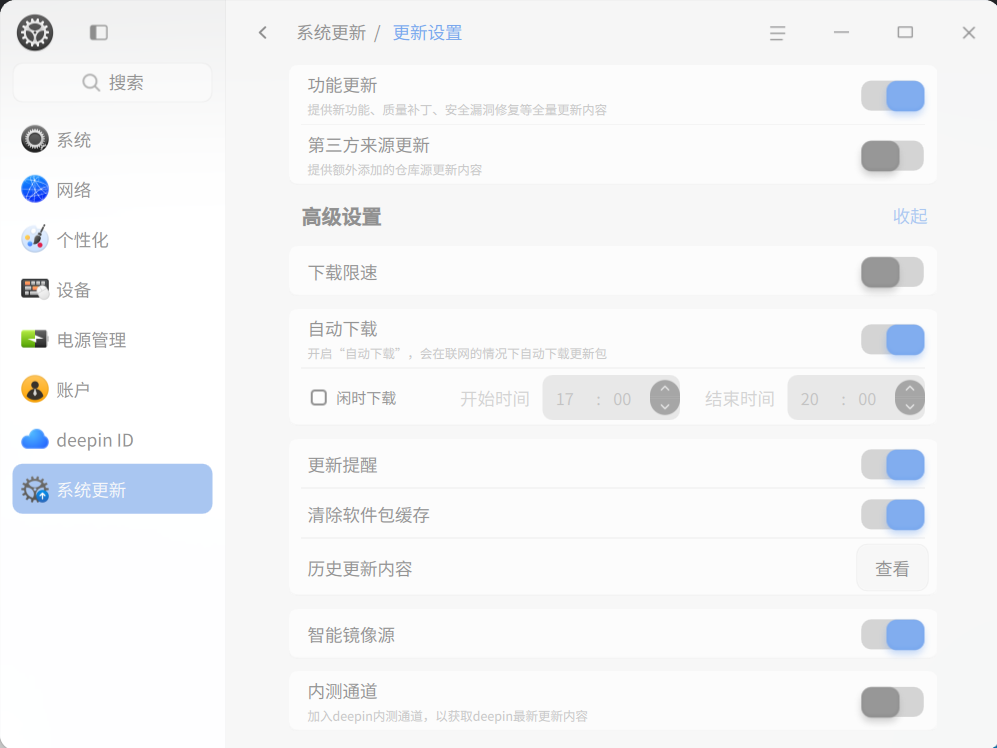Check the 闲时下载 checkbox

[x=319, y=398]
